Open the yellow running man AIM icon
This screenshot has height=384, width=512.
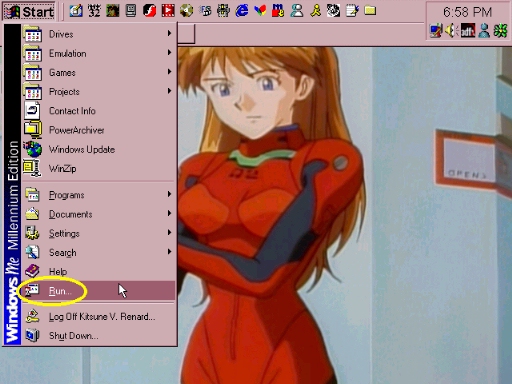[x=315, y=11]
